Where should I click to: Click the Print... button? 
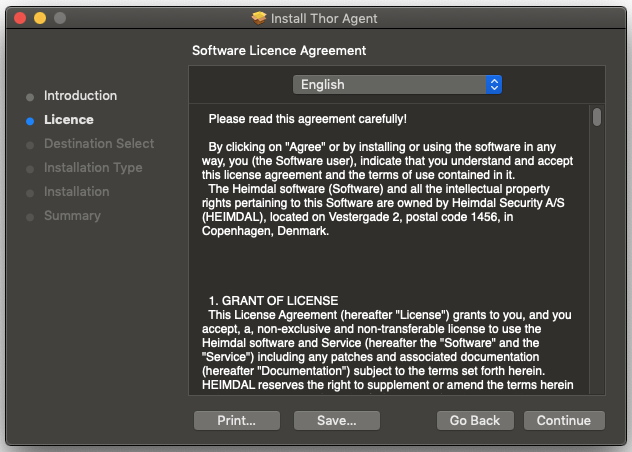pyautogui.click(x=237, y=421)
